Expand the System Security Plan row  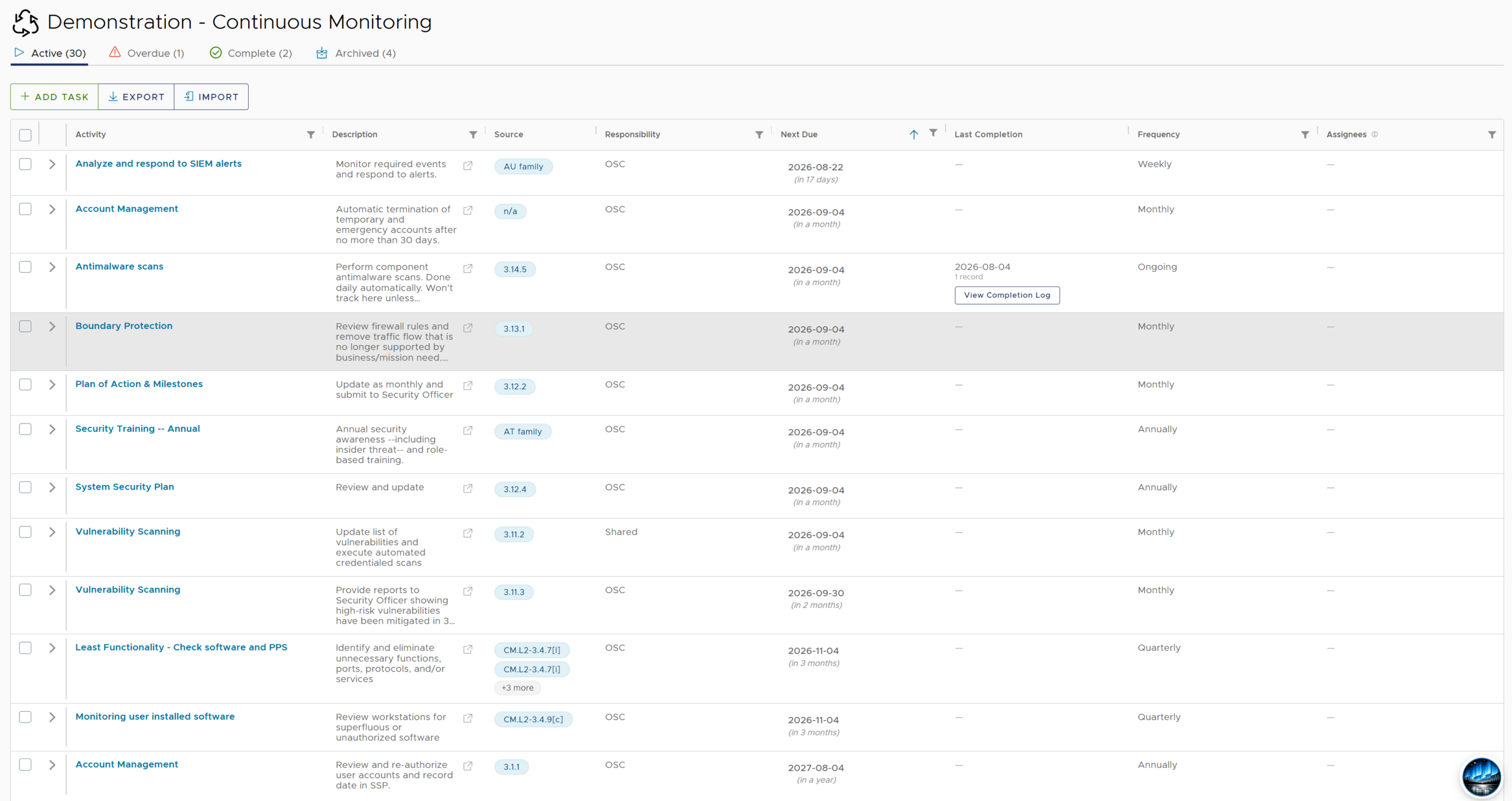click(52, 487)
